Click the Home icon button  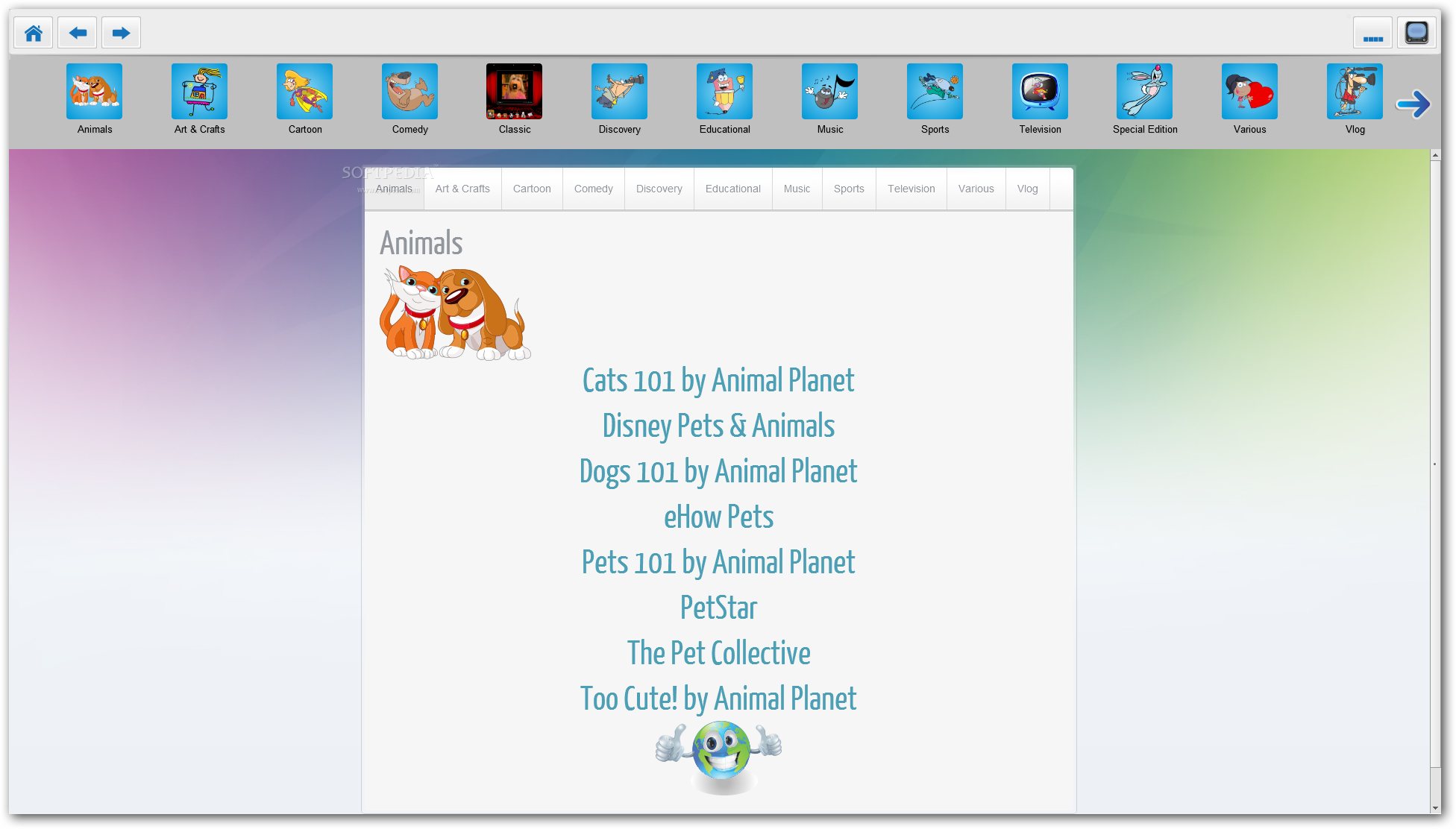(x=34, y=33)
